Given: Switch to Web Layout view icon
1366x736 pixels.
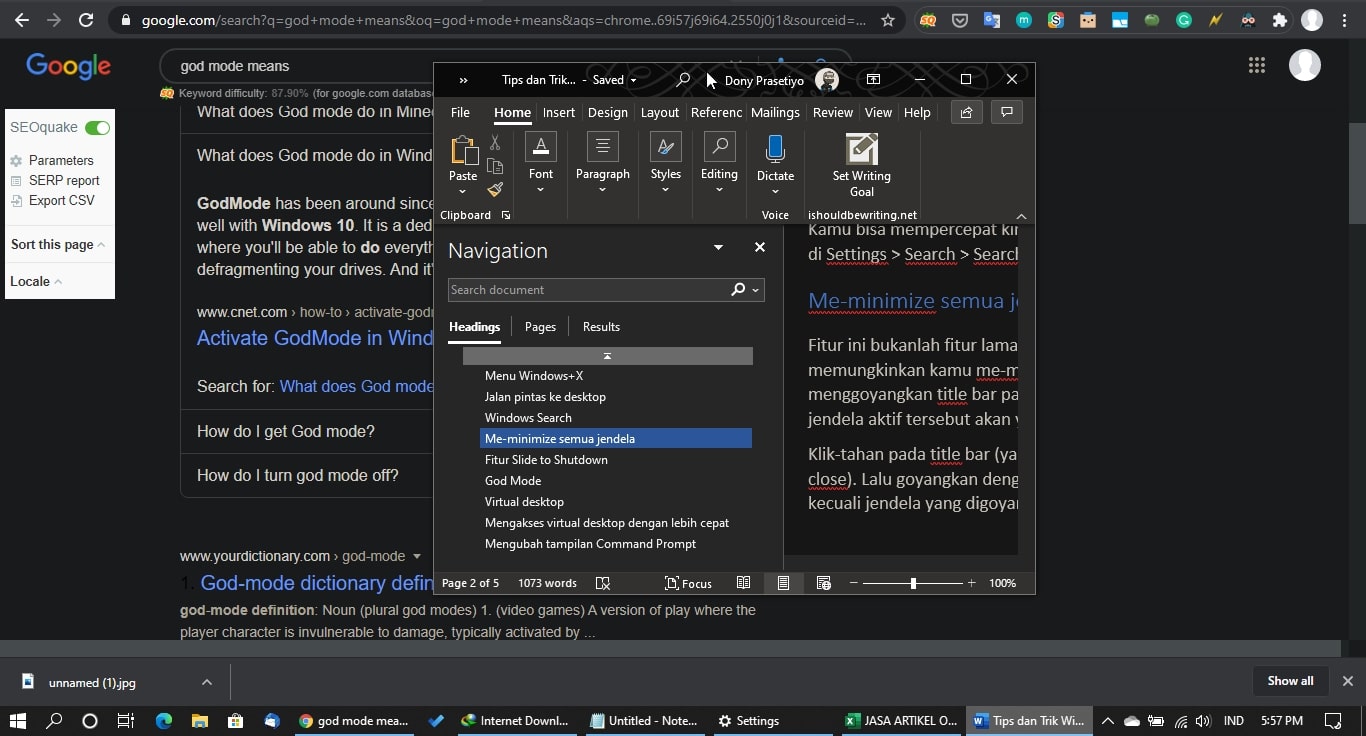Looking at the screenshot, I should click(823, 583).
